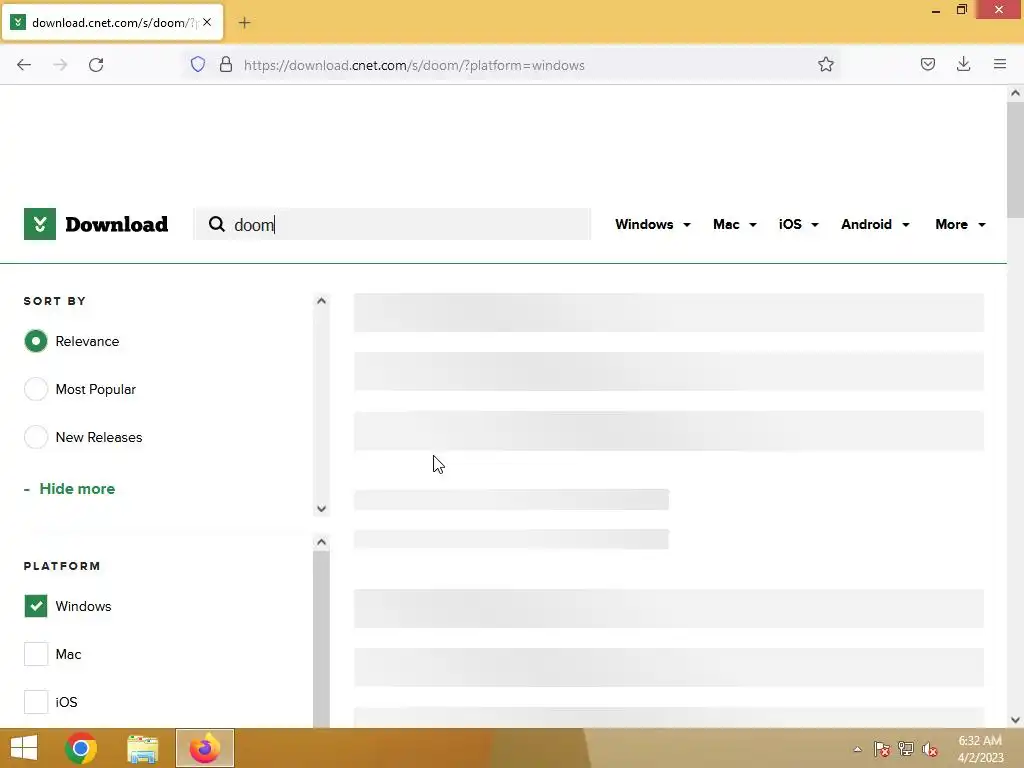The width and height of the screenshot is (1024, 768).
Task: Click the network tray icon
Action: (906, 749)
